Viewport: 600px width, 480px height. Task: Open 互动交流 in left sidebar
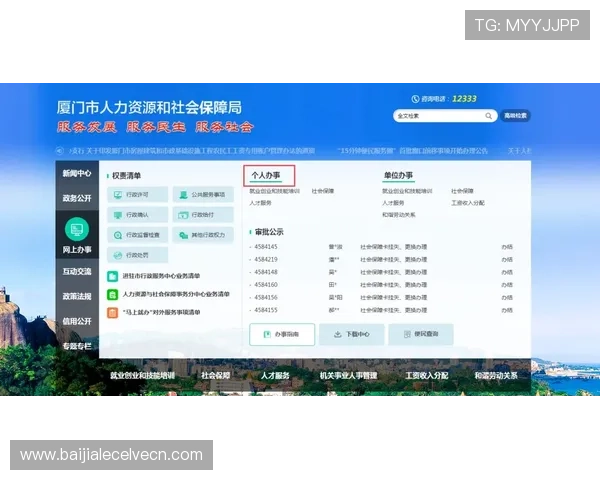point(77,271)
